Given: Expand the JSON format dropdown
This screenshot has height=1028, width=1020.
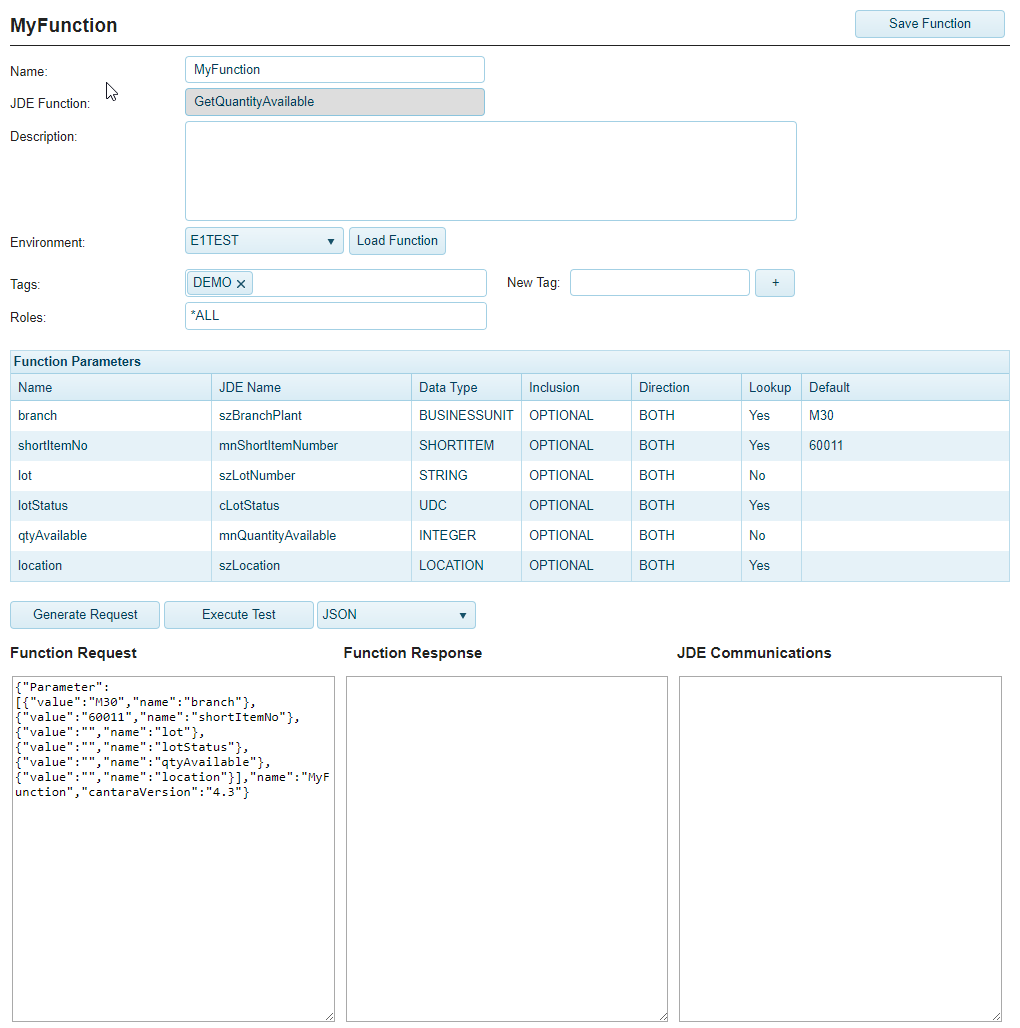Looking at the screenshot, I should tap(395, 615).
